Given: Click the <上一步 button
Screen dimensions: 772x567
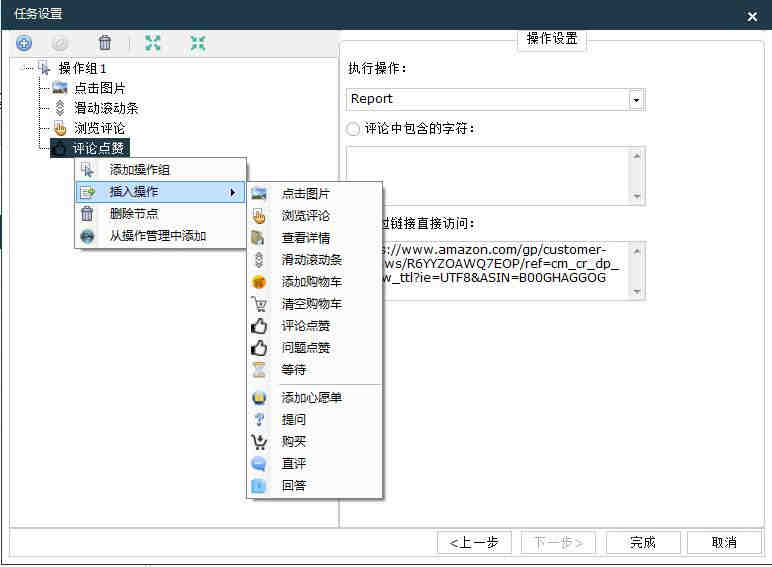Looking at the screenshot, I should click(474, 542).
